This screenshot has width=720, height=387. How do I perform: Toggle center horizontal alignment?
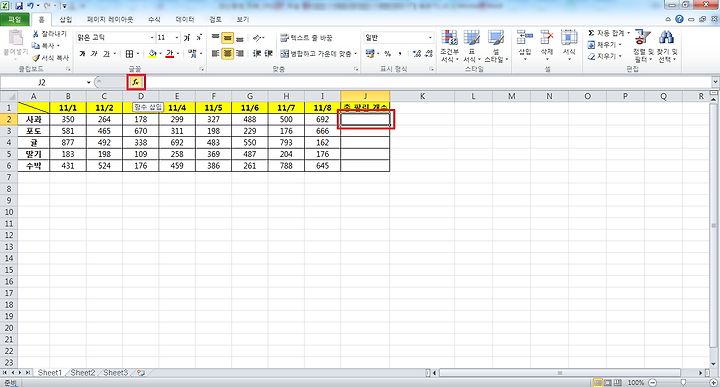pos(227,54)
